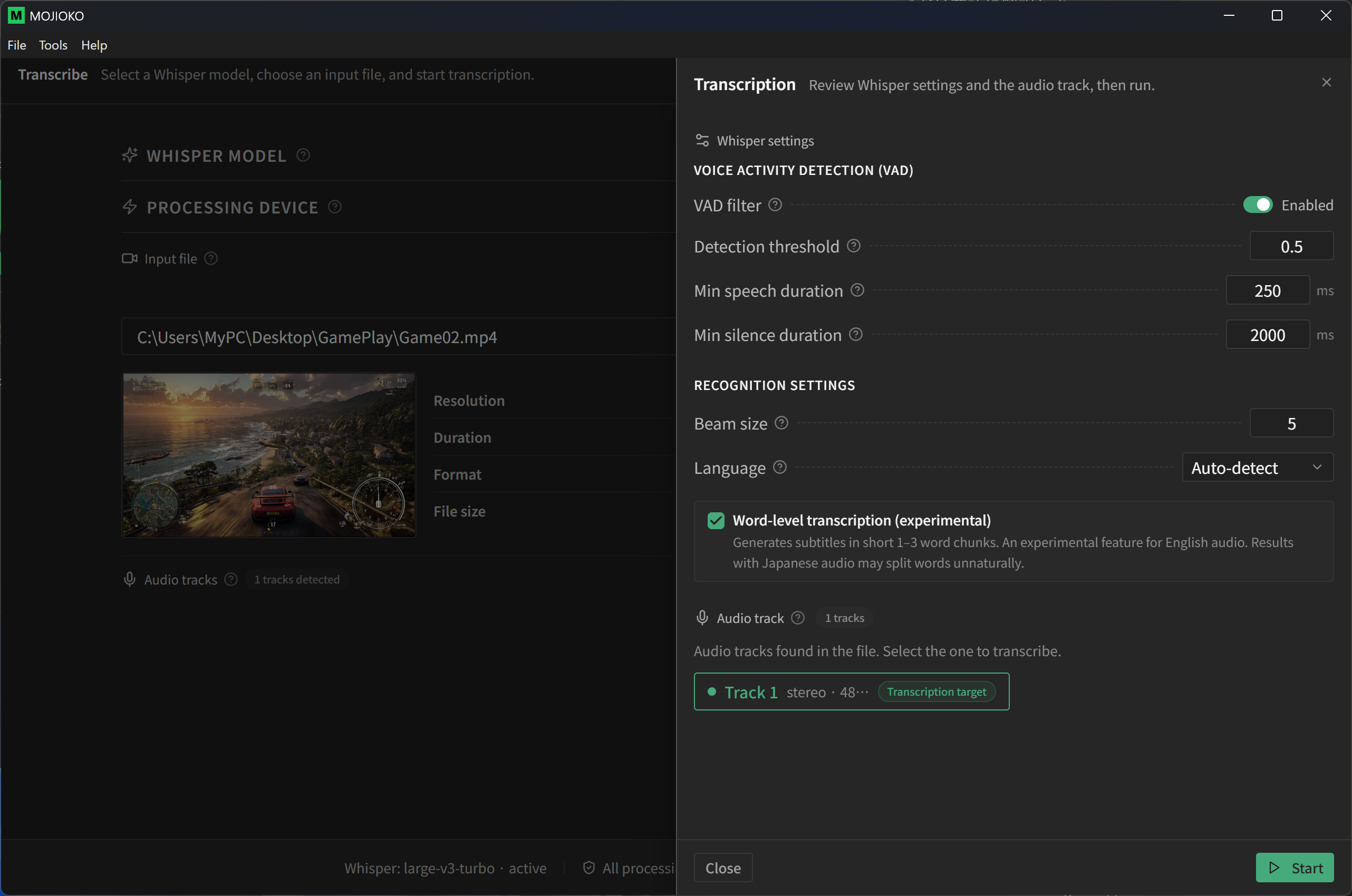Open the Tools menu

pos(53,45)
